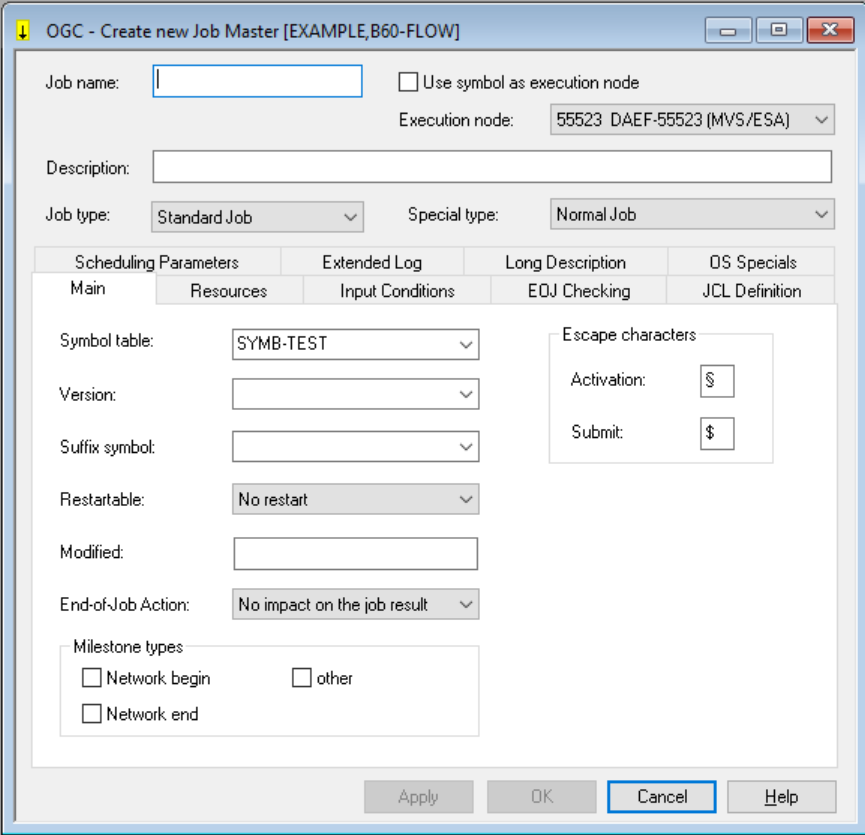The image size is (865, 835).
Task: Expand End-of-Job Action dropdown
Action: [355, 604]
